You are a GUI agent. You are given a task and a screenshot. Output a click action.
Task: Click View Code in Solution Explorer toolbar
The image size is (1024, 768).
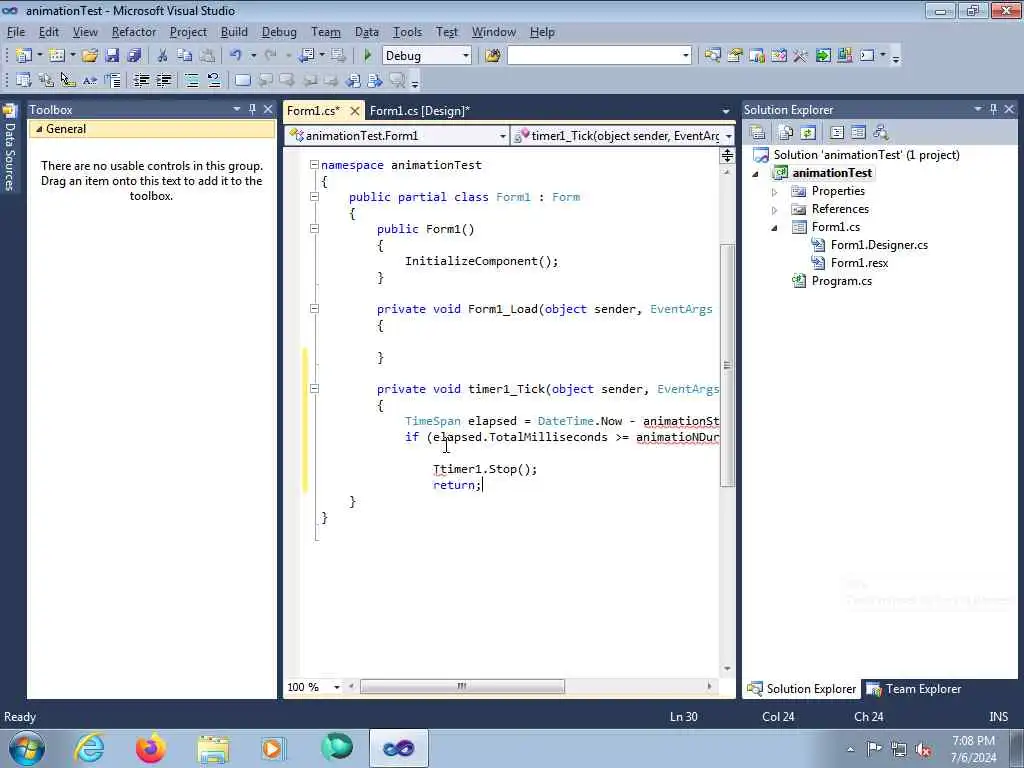click(x=837, y=133)
